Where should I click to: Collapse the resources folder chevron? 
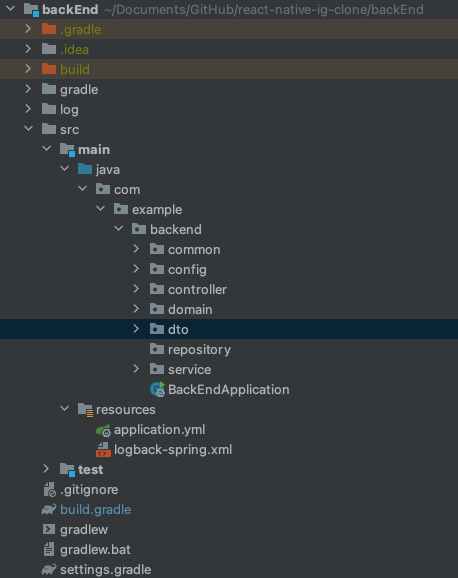[65, 408]
